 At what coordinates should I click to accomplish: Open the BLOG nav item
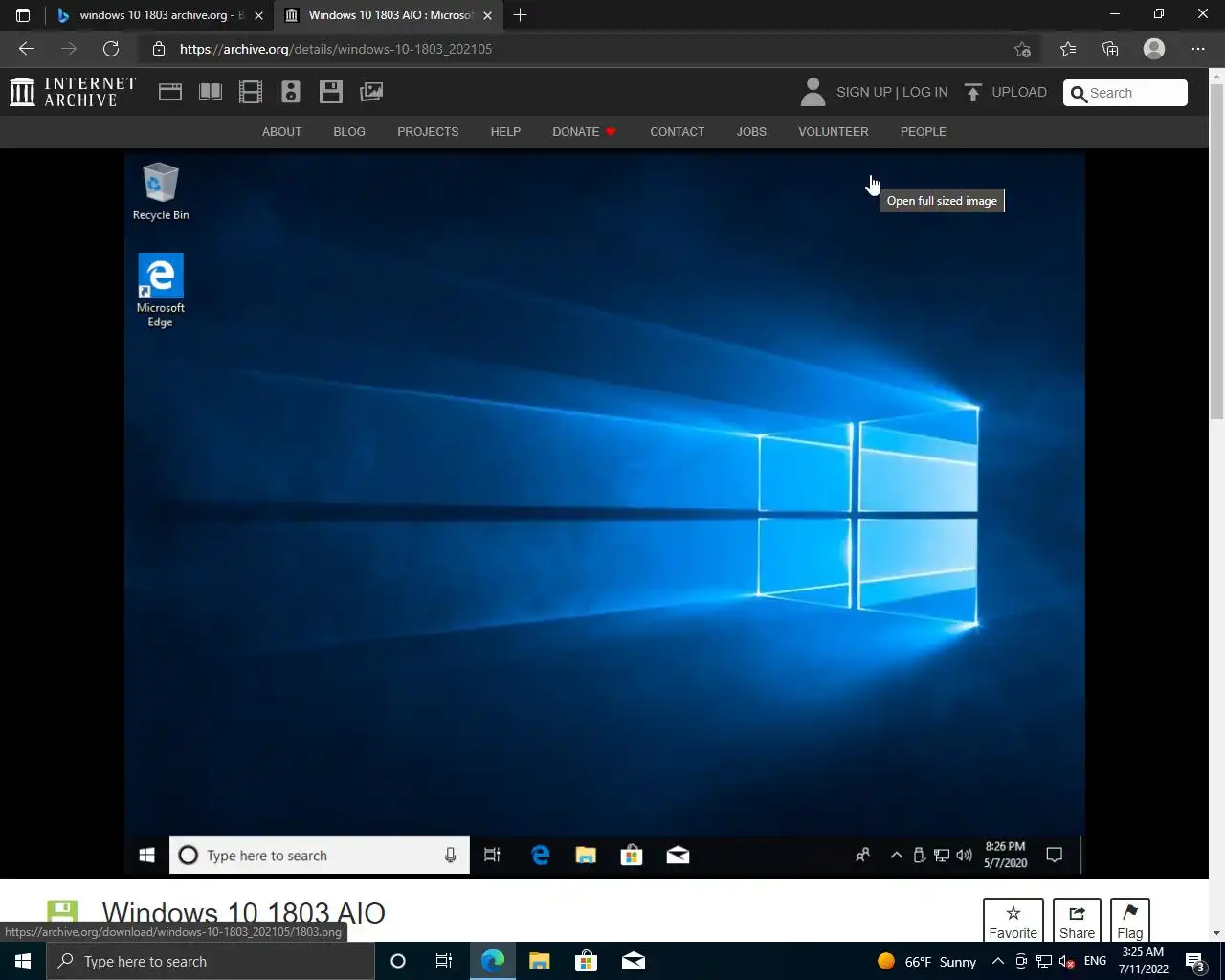(349, 132)
